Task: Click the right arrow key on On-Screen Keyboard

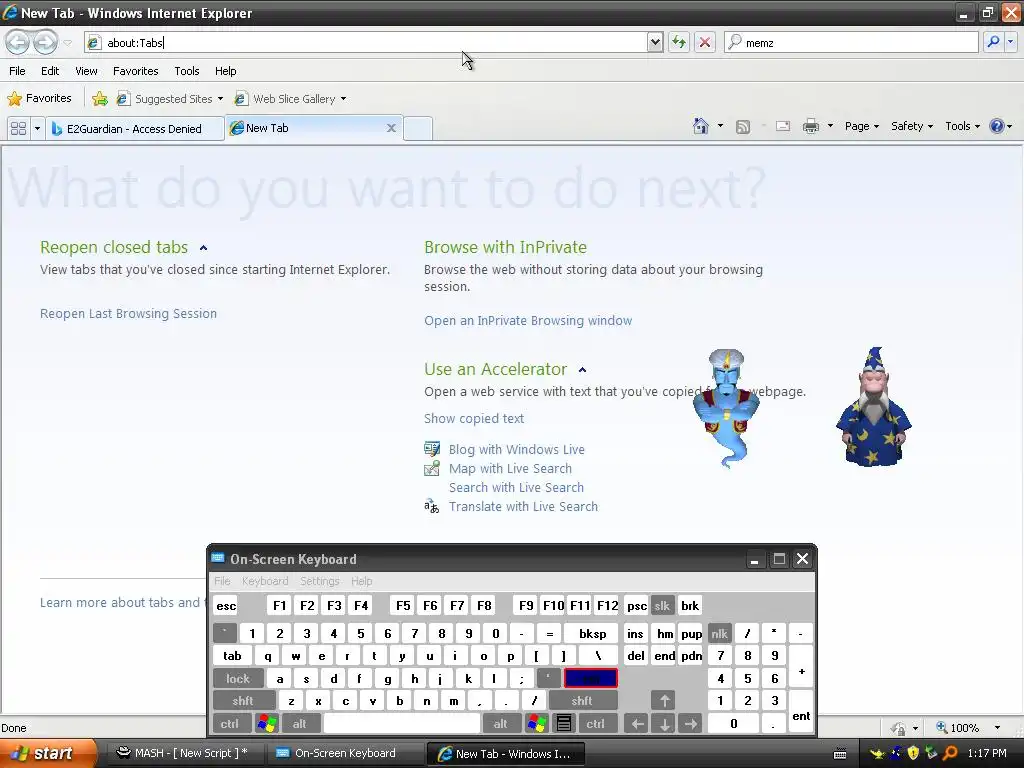Action: pyautogui.click(x=691, y=724)
